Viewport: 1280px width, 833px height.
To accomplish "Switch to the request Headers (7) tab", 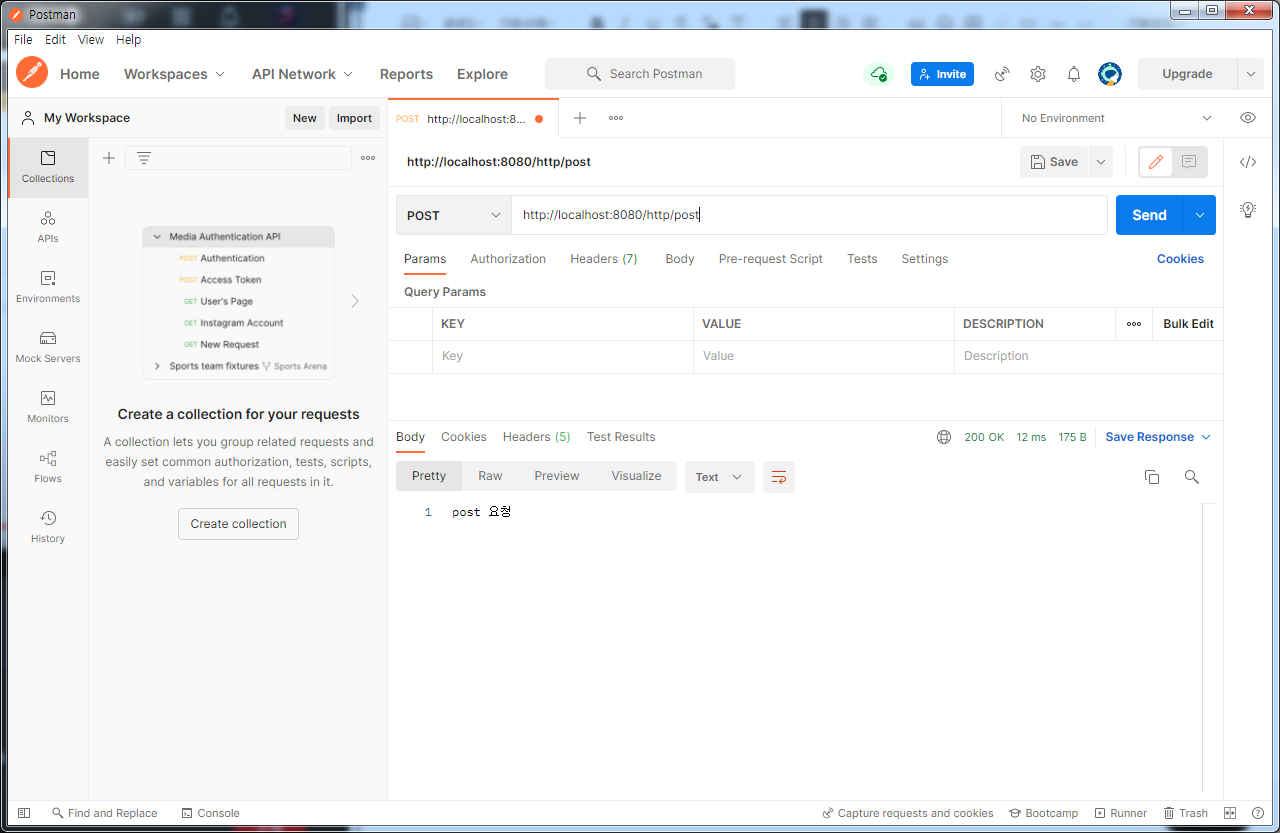I will (604, 259).
